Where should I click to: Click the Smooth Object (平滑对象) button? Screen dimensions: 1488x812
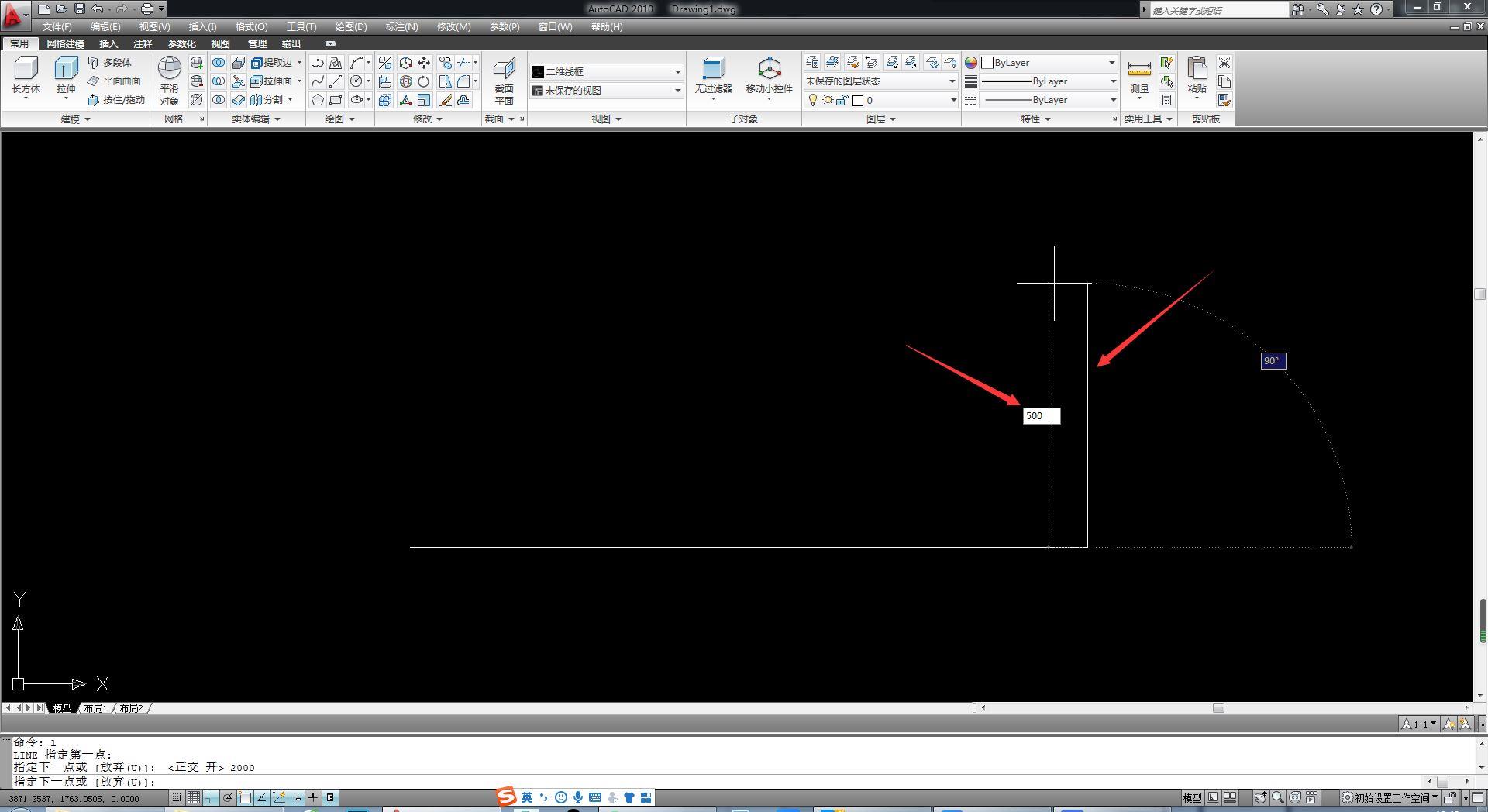coord(169,81)
